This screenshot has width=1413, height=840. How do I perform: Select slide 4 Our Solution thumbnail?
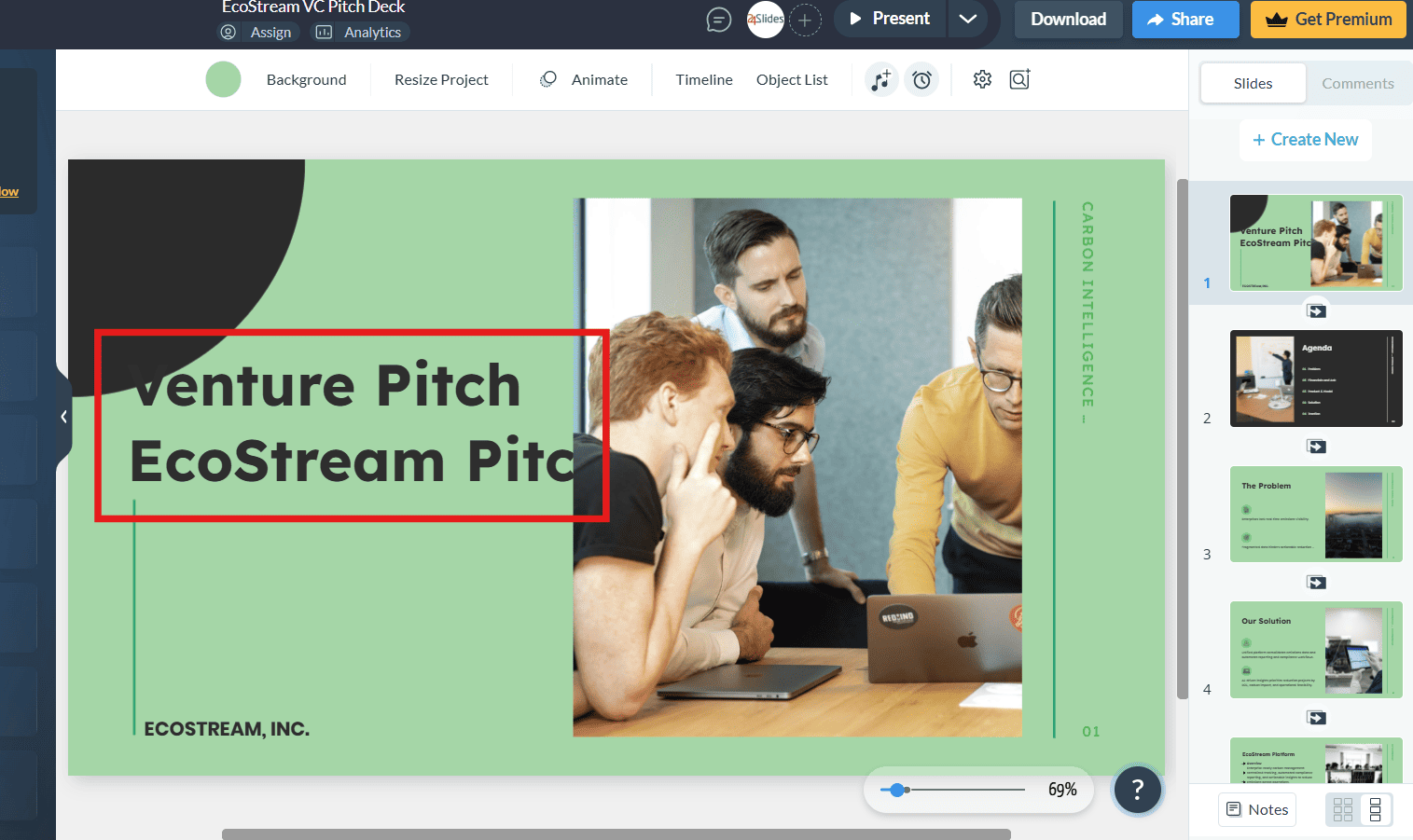pos(1316,650)
